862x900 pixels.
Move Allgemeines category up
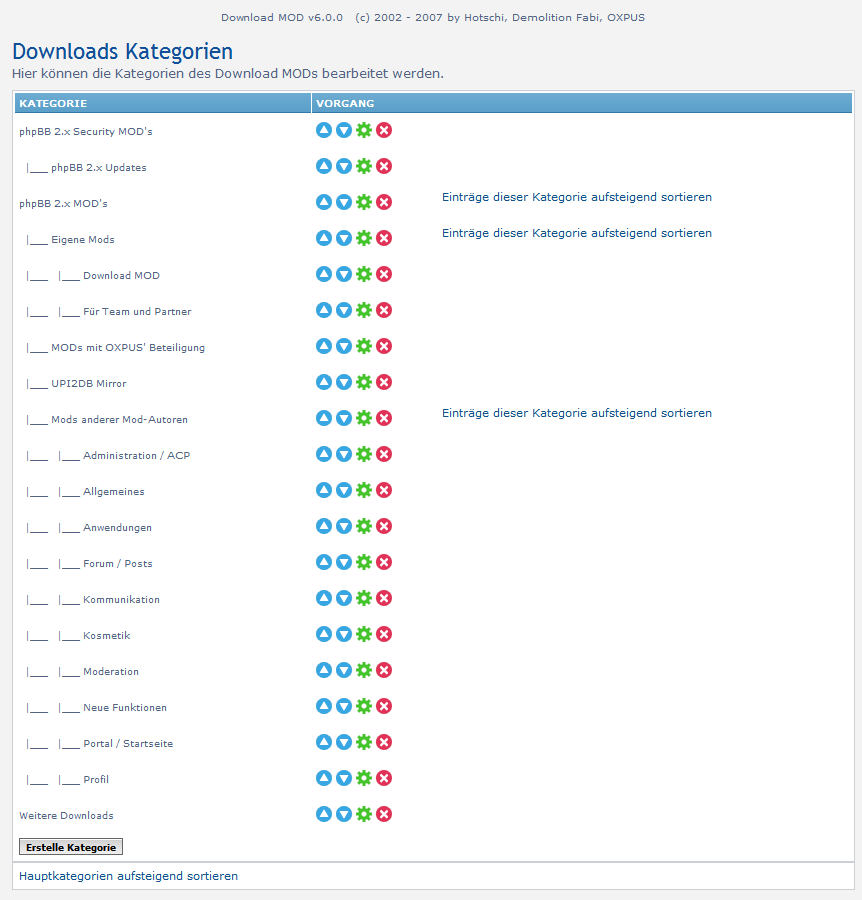pos(323,490)
